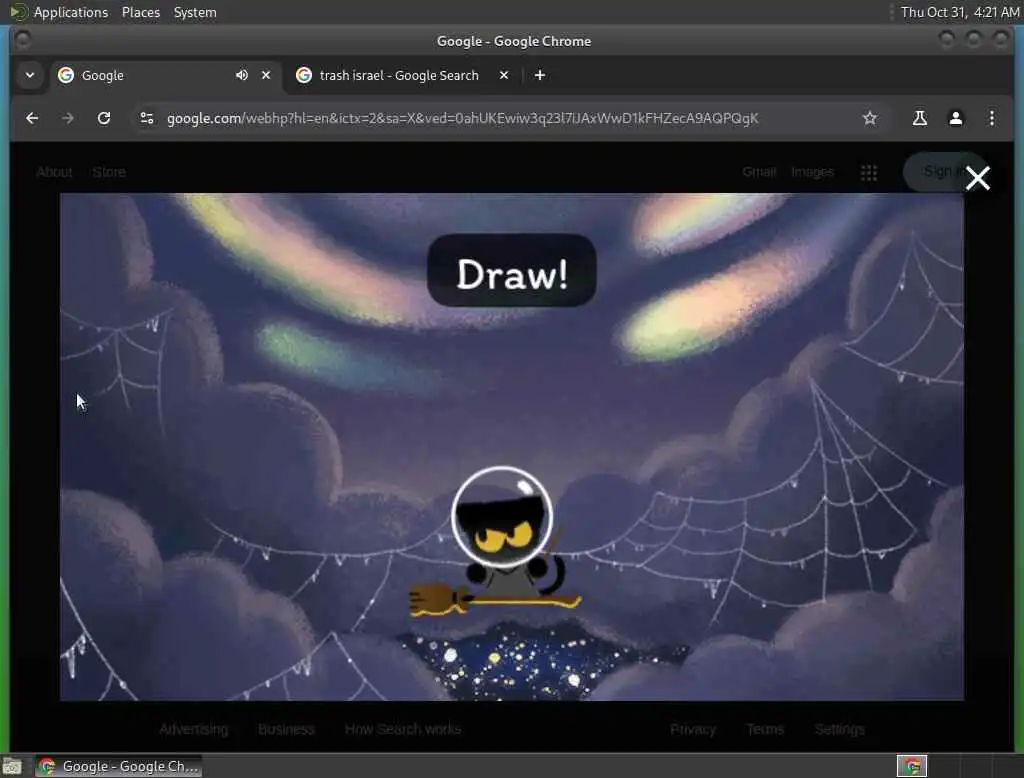Reload the current page
Viewport: 1024px width, 778px height.
104,118
